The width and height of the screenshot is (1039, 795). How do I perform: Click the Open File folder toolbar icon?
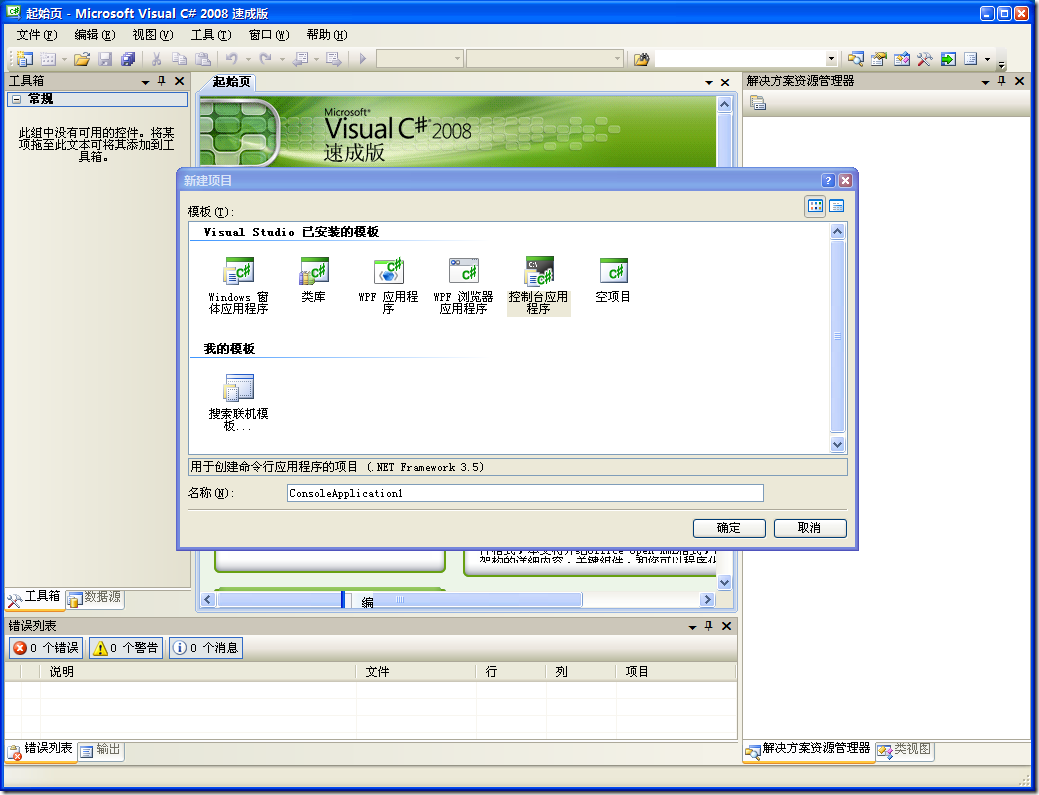(x=82, y=59)
